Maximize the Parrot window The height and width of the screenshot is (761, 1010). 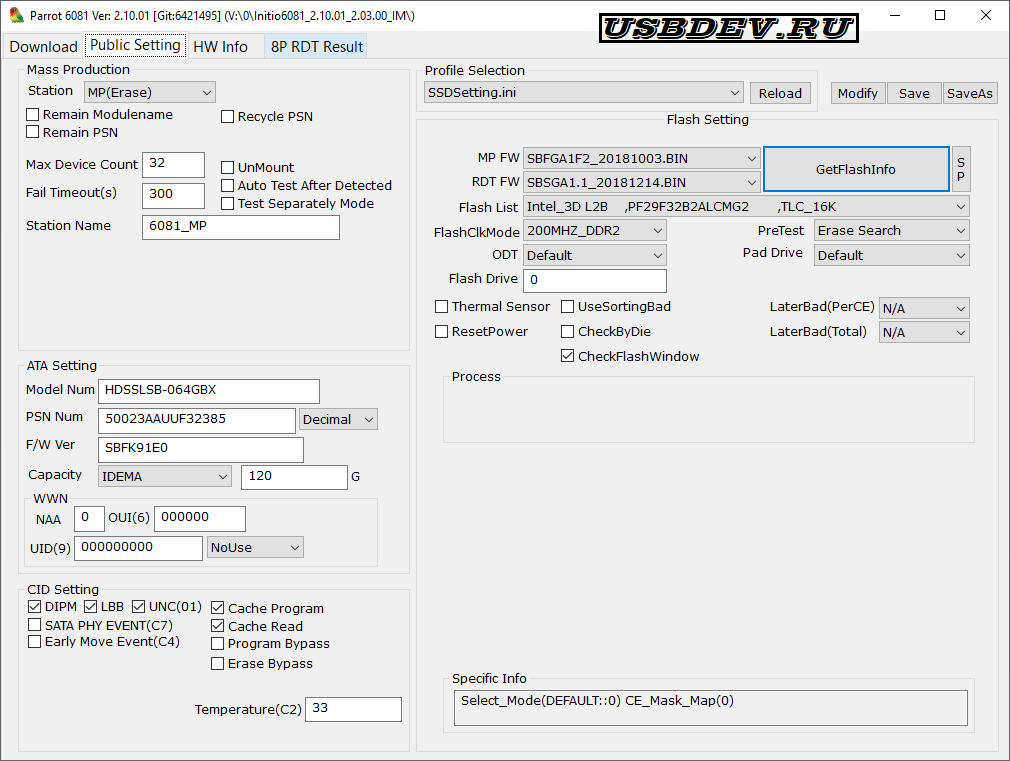coord(940,15)
